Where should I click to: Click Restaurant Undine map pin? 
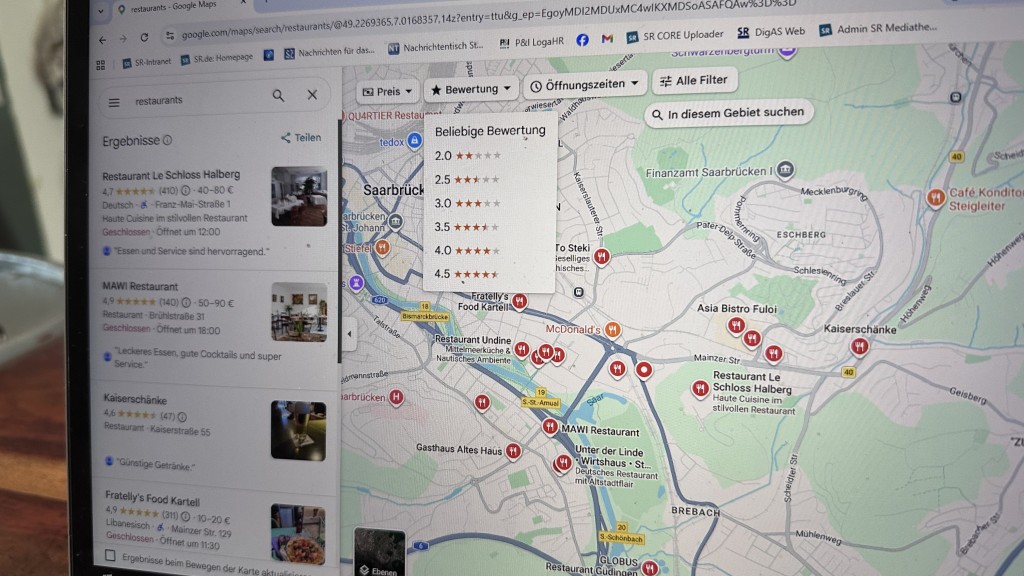[521, 349]
